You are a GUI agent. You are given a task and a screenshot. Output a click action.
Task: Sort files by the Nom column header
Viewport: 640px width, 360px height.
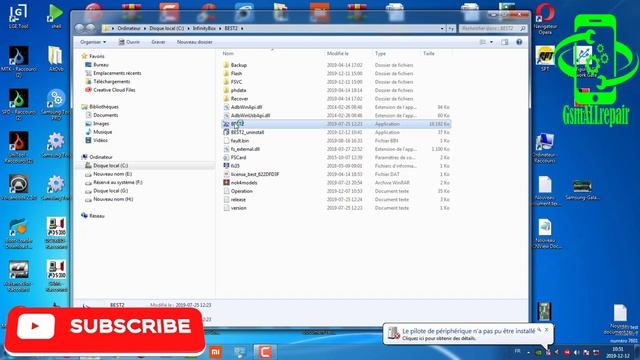tap(228, 53)
